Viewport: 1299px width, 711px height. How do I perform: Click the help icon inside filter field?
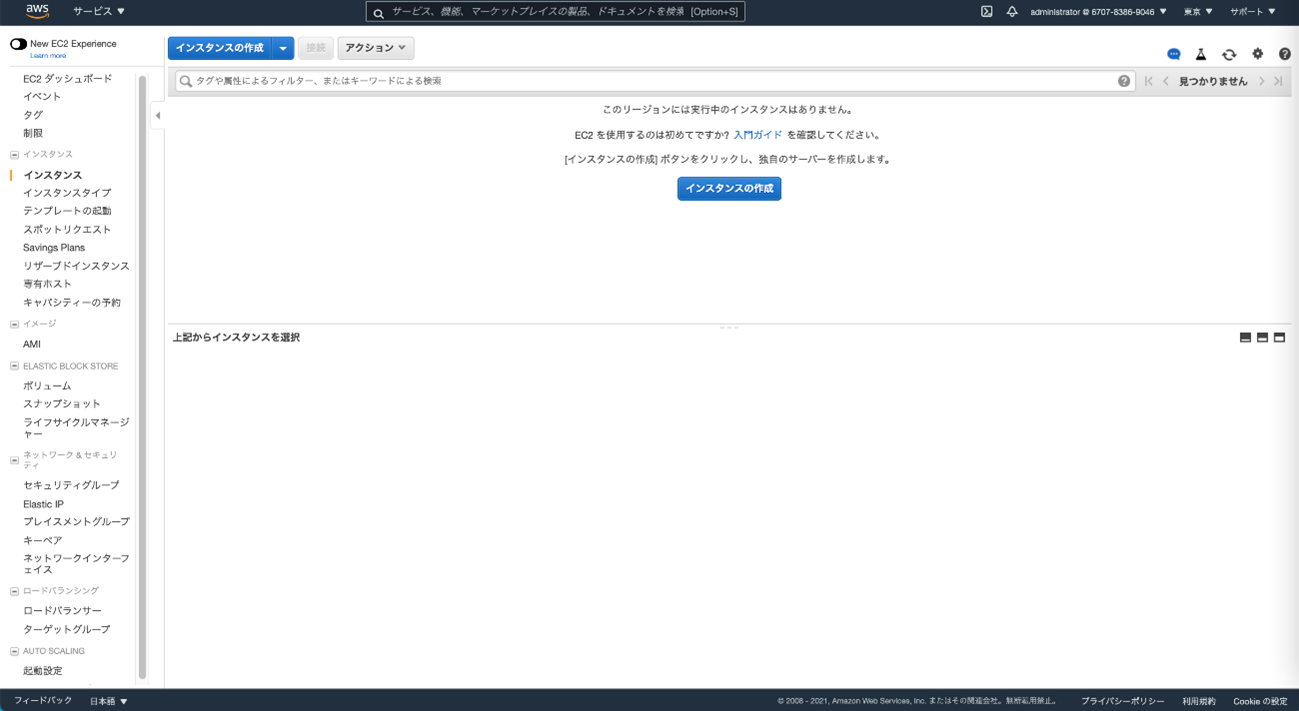tap(1124, 81)
